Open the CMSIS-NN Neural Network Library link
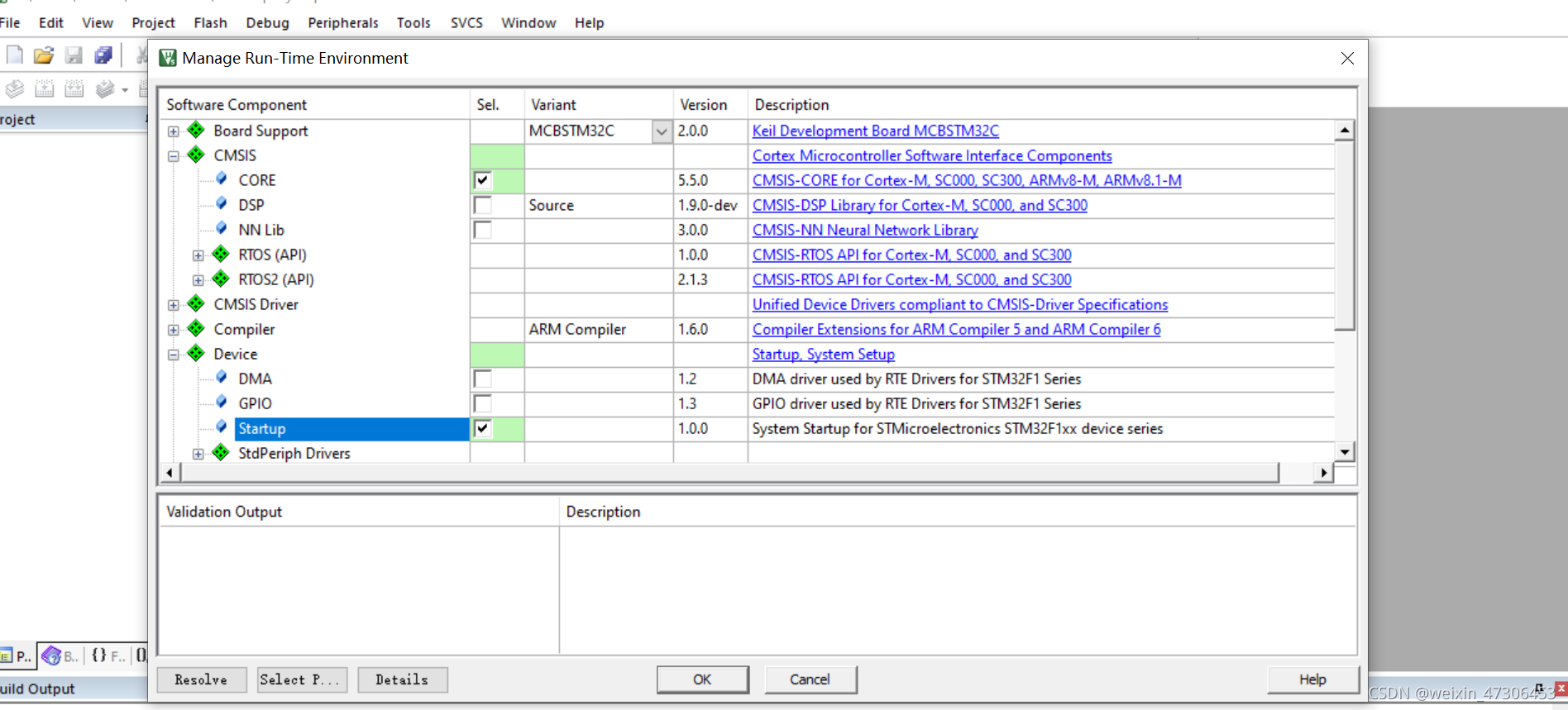Image resolution: width=1568 pixels, height=710 pixels. coord(865,230)
